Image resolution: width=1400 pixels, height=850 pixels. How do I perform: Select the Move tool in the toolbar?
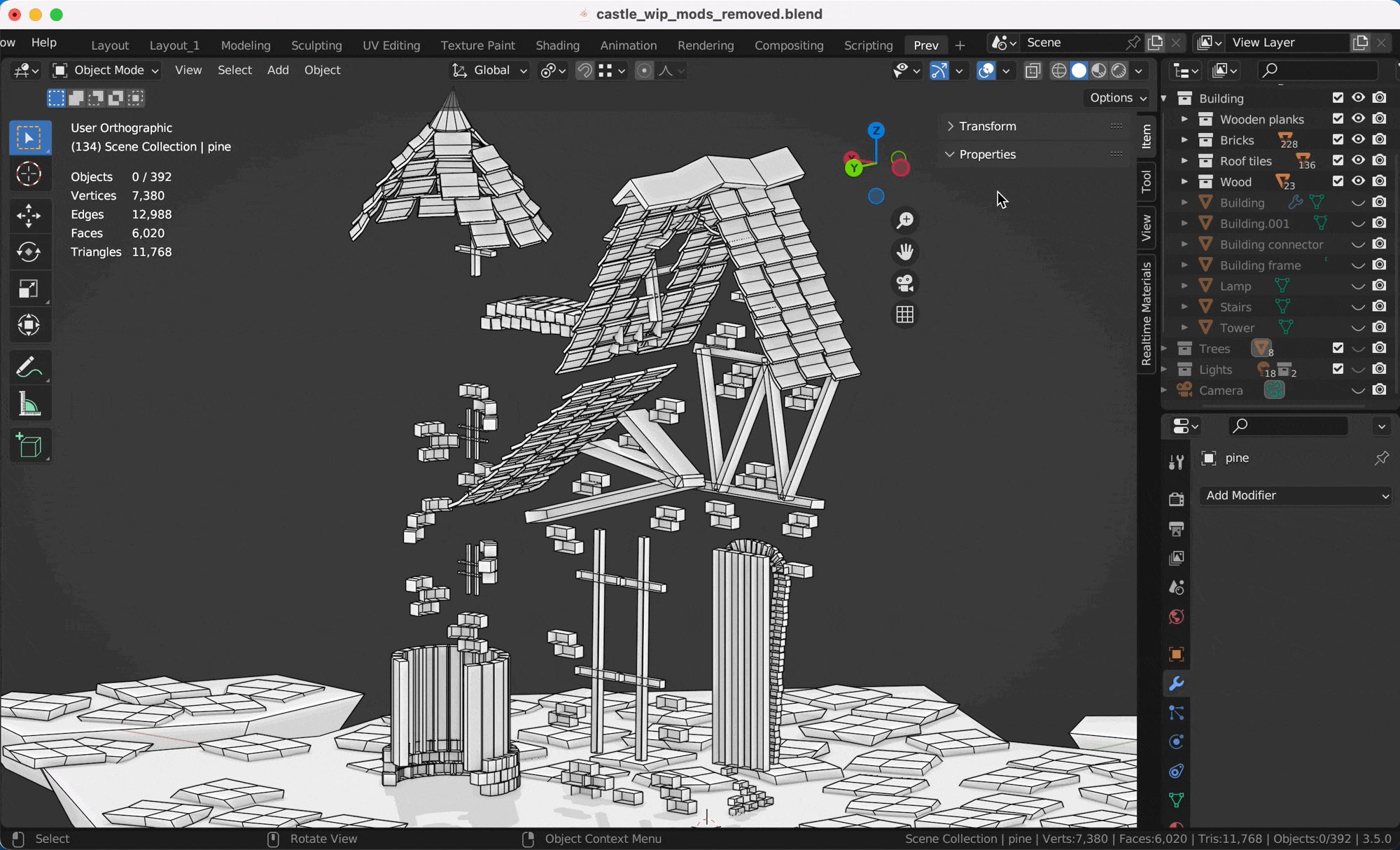[29, 216]
